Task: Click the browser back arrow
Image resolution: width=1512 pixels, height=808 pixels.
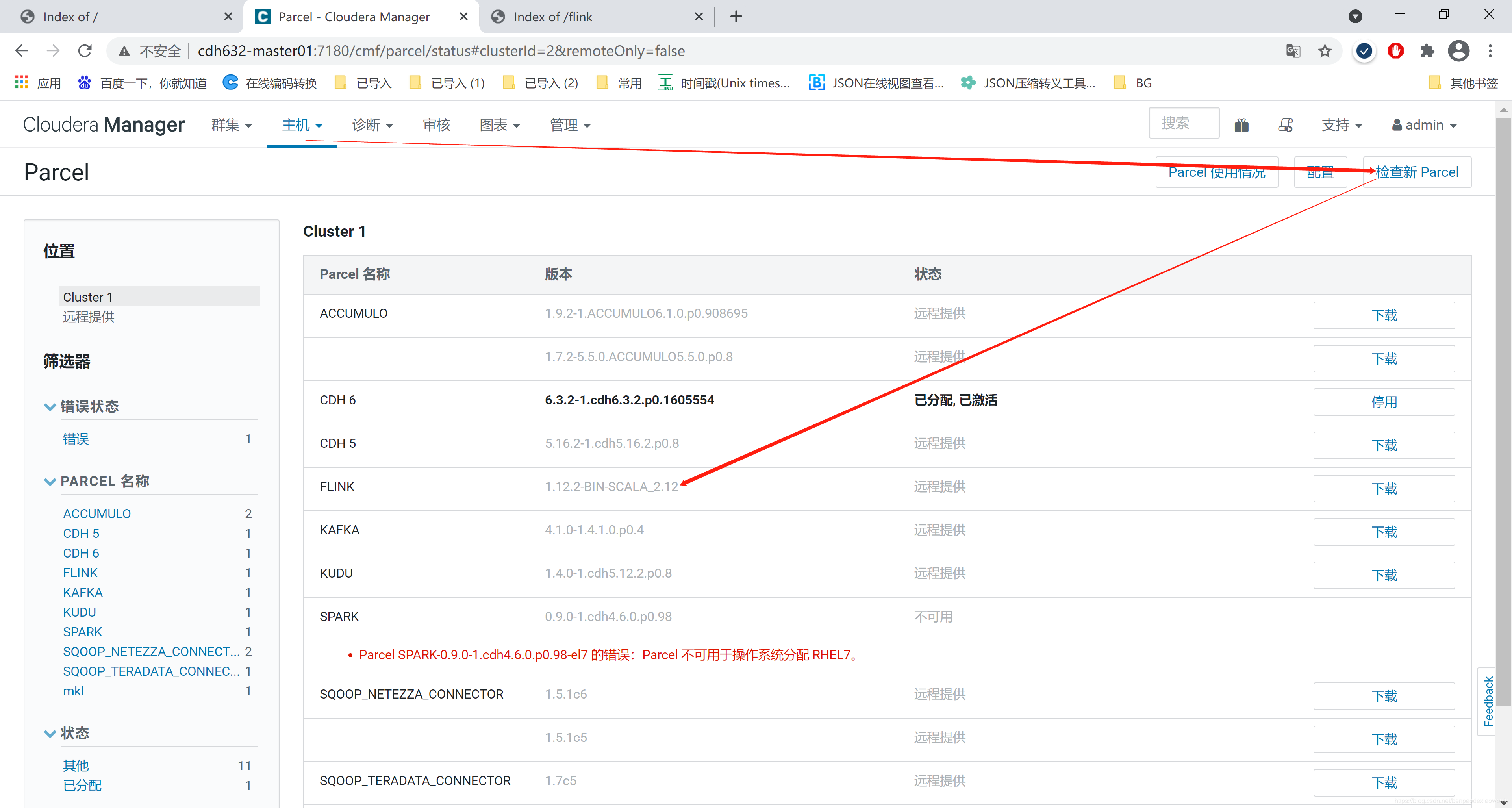Action: [x=22, y=51]
